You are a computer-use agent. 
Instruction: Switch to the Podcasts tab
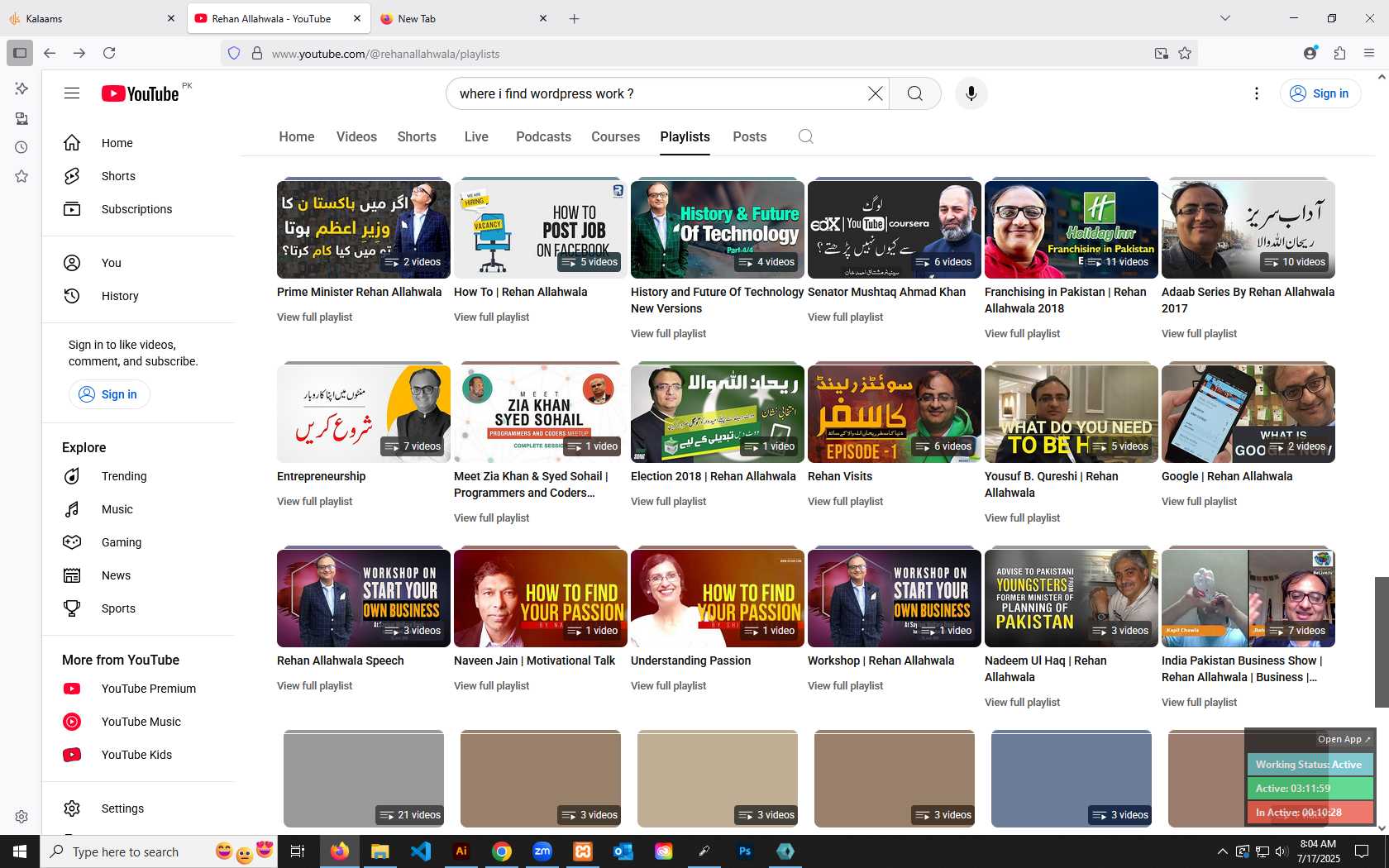tap(543, 136)
